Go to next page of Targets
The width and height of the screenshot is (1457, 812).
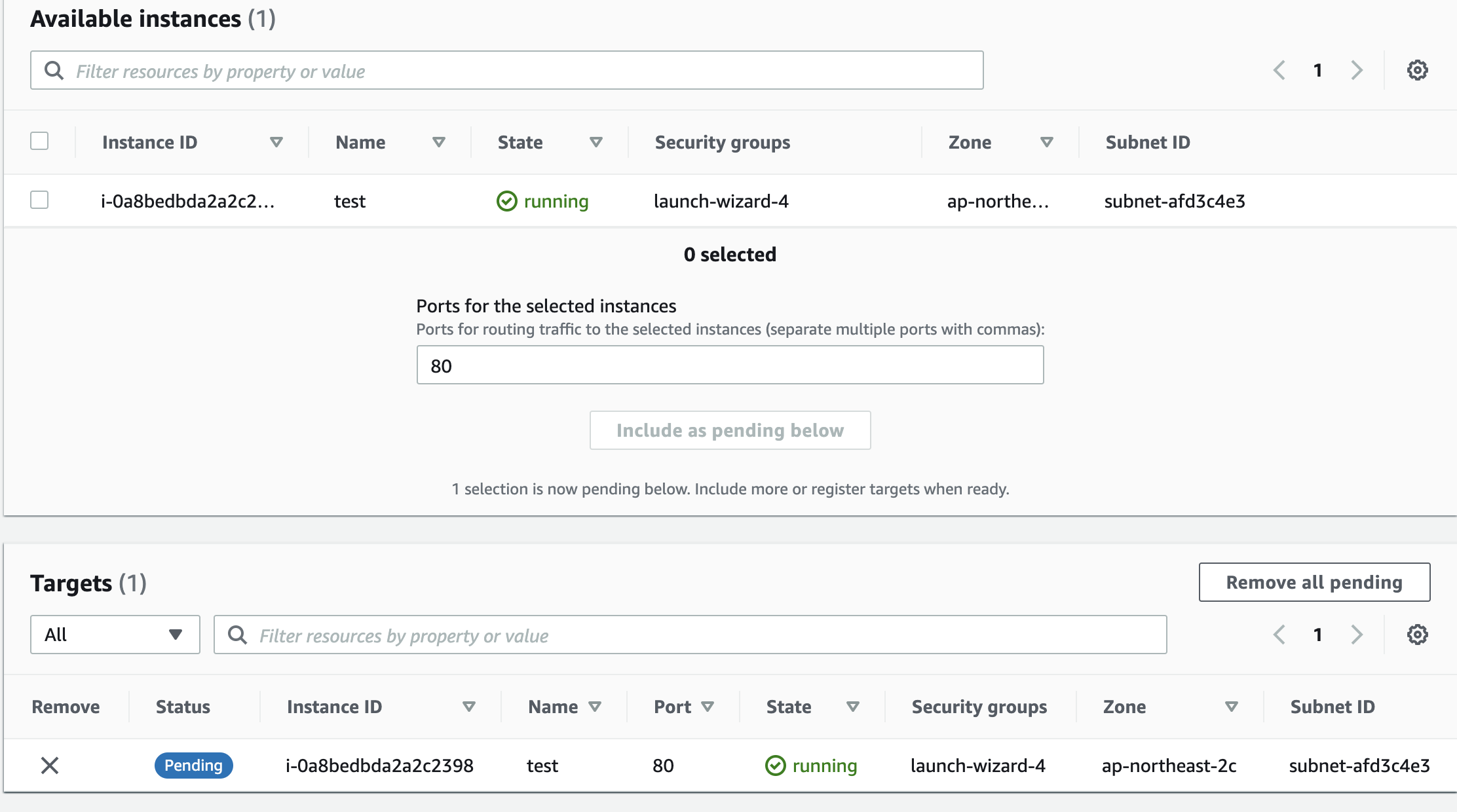pyautogui.click(x=1357, y=635)
